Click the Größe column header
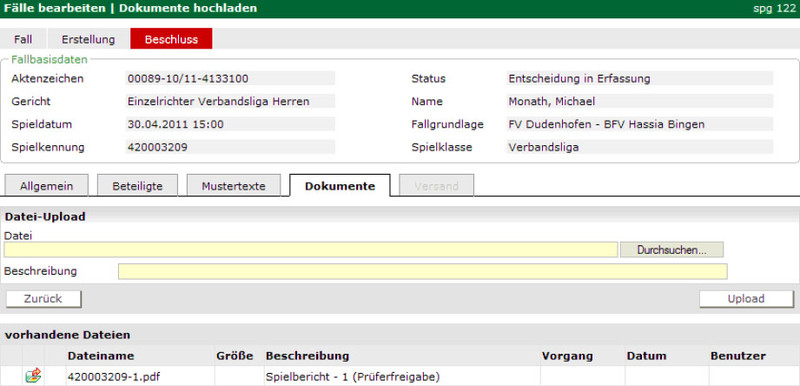Image resolution: width=800 pixels, height=386 pixels. click(x=235, y=356)
